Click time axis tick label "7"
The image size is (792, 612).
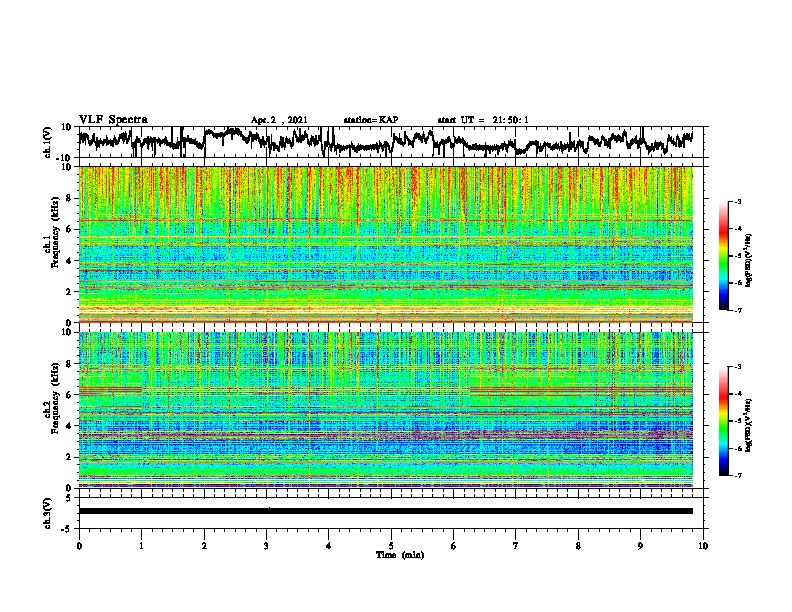(516, 546)
